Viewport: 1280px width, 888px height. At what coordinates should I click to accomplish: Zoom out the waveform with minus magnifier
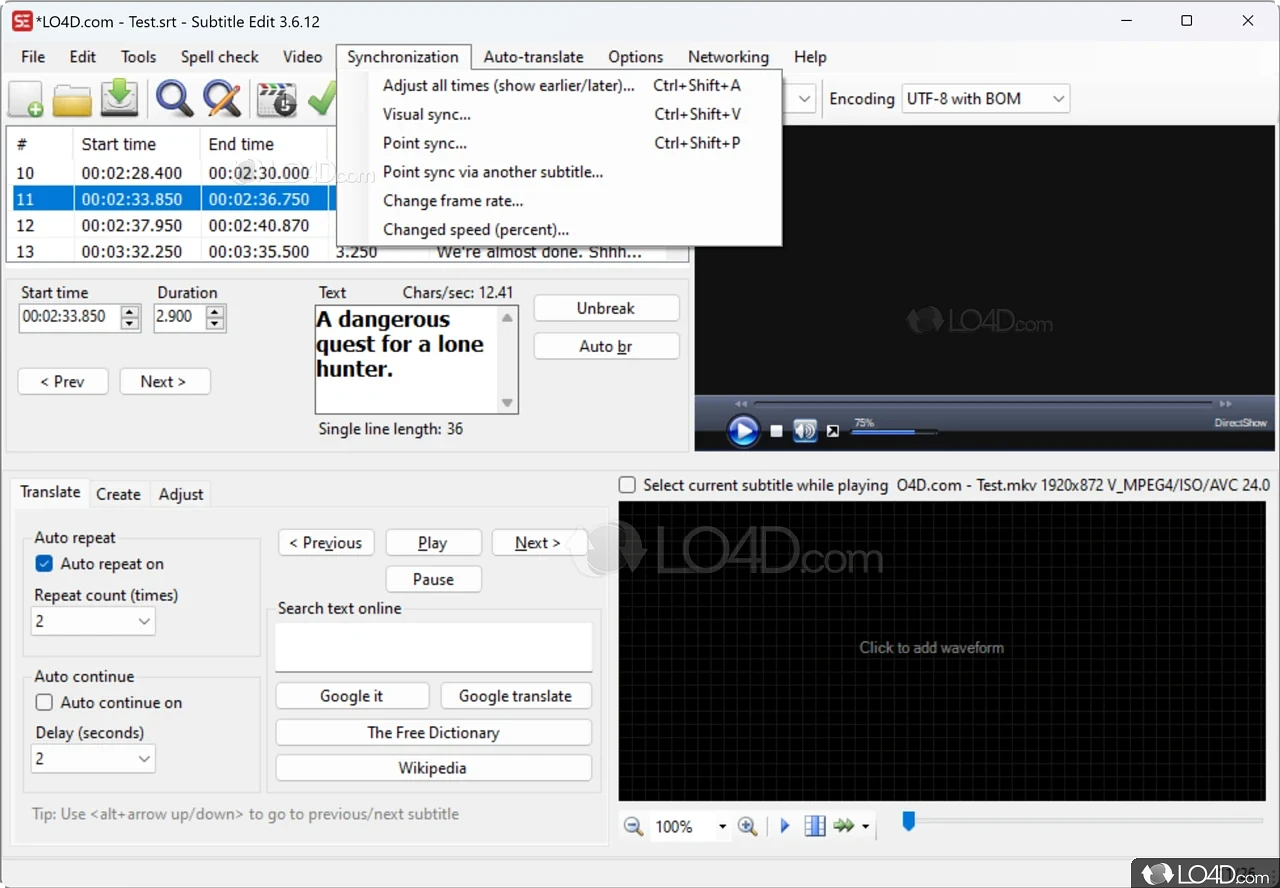633,826
